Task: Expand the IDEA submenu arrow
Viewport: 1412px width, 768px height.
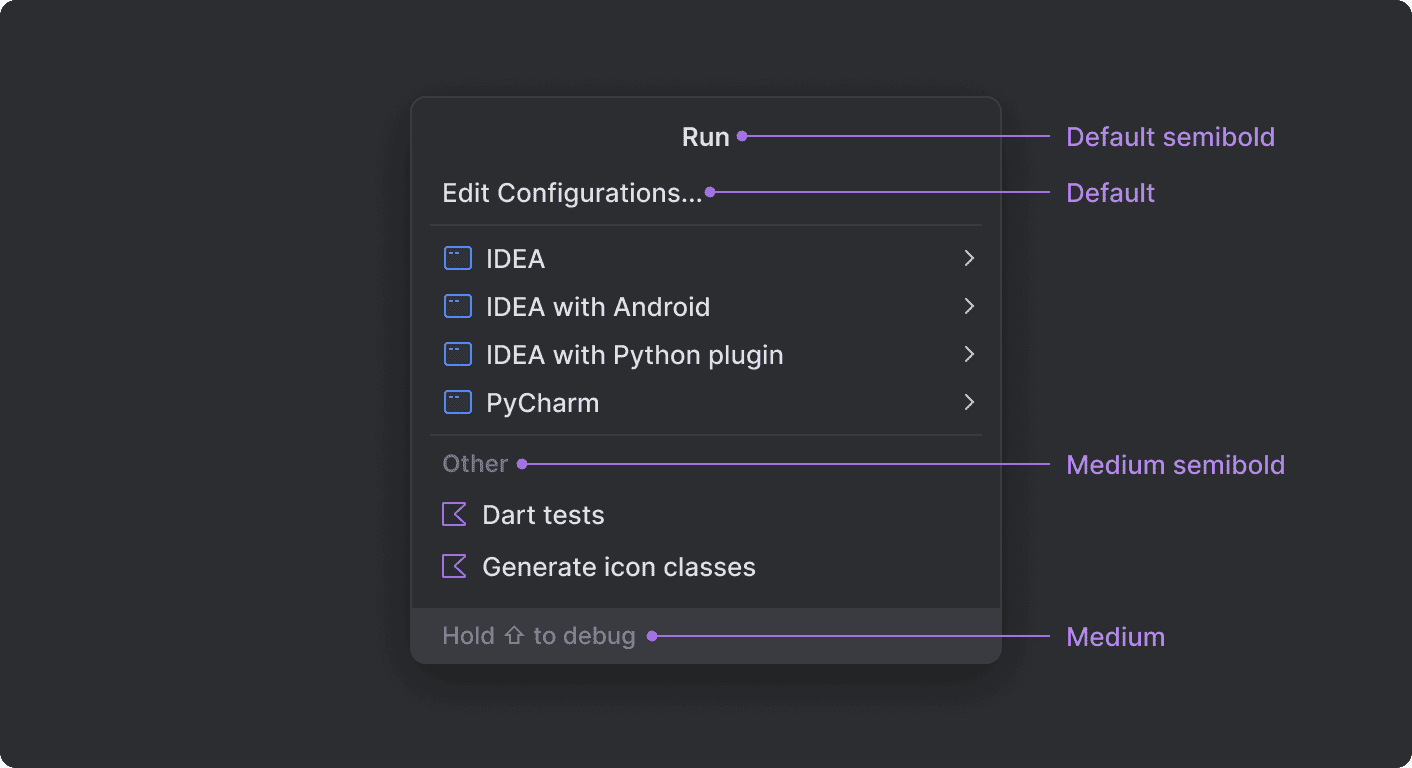Action: 968,259
